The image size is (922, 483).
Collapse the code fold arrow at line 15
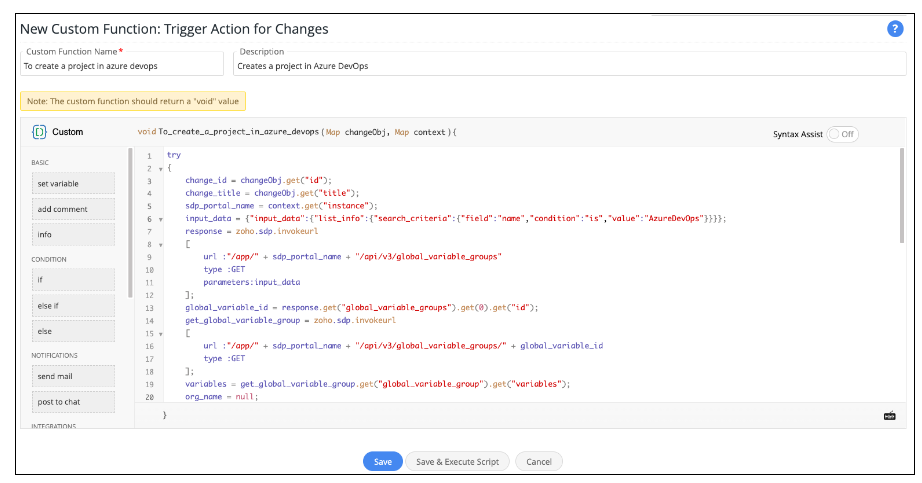[x=161, y=334]
